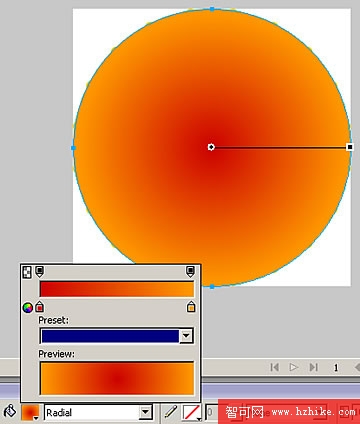Open the gradient fill color swatch menu
Image resolution: width=360 pixels, height=424 pixels.
click(30, 412)
